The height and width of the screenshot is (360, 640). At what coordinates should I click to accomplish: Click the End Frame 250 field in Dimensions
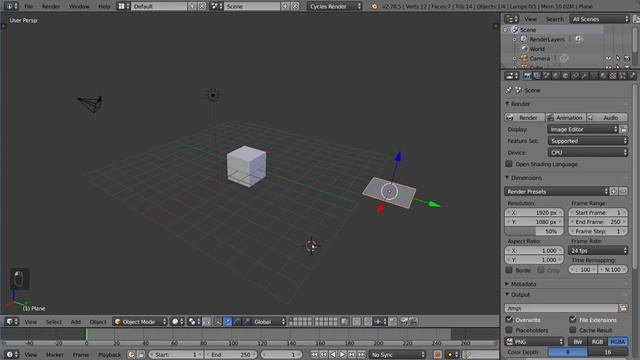click(x=598, y=222)
